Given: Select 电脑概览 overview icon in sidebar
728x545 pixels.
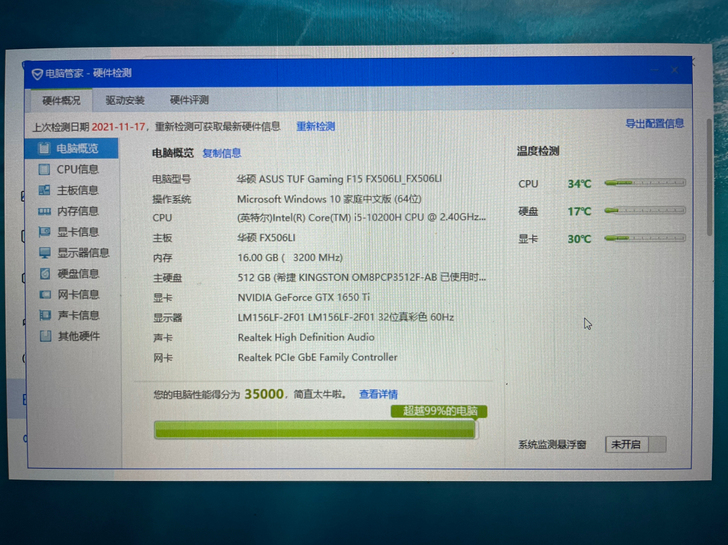Looking at the screenshot, I should (x=44, y=149).
